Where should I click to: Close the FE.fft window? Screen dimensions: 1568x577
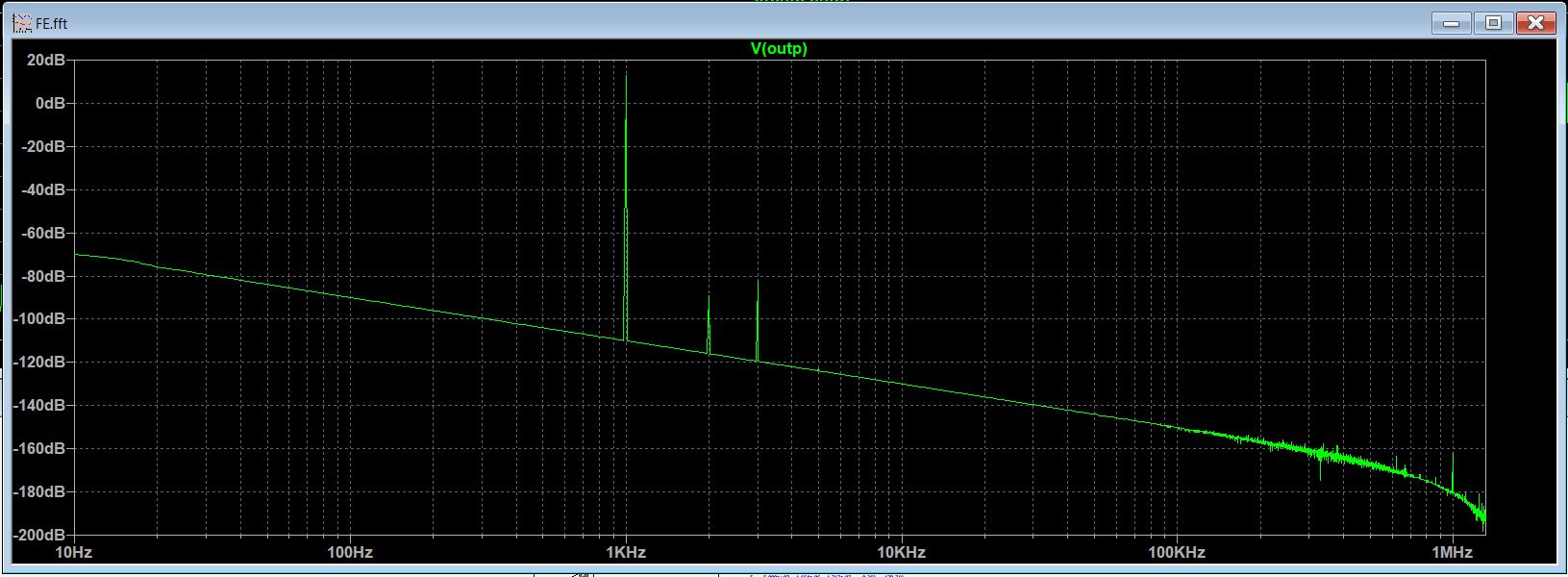[1536, 23]
